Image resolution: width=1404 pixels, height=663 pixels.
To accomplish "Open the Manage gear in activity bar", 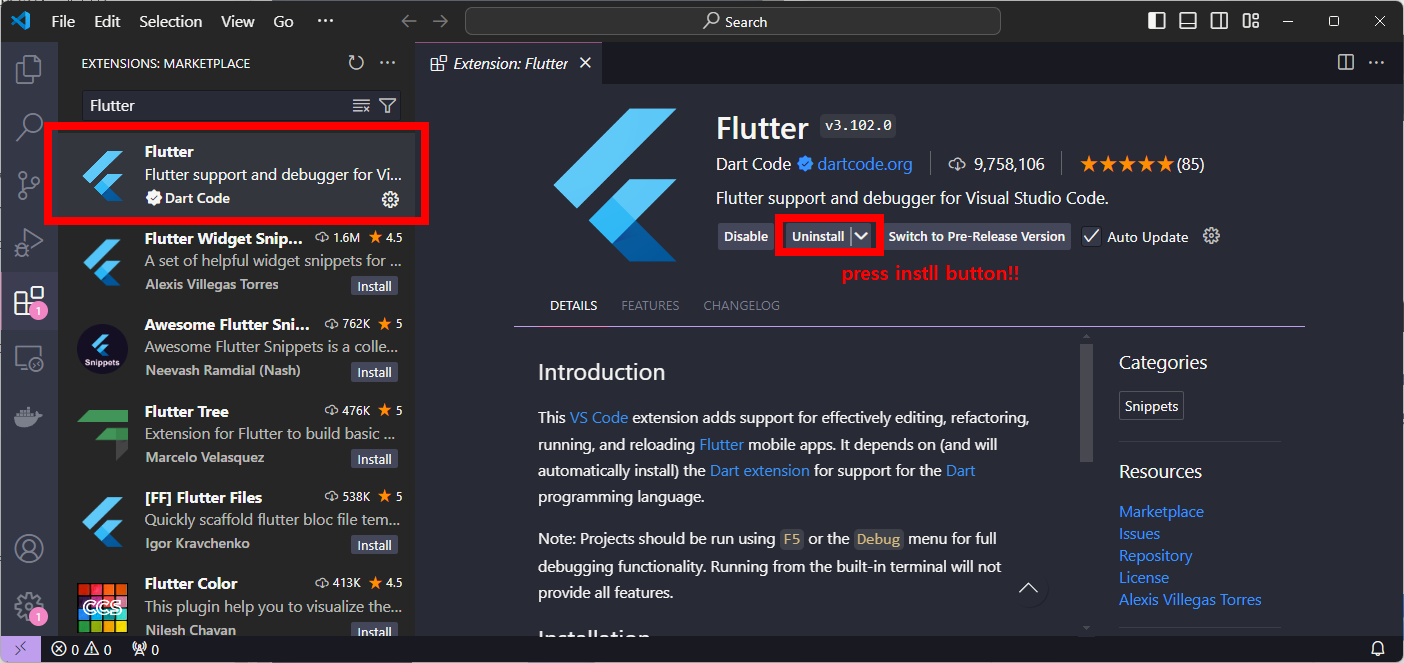I will point(29,606).
